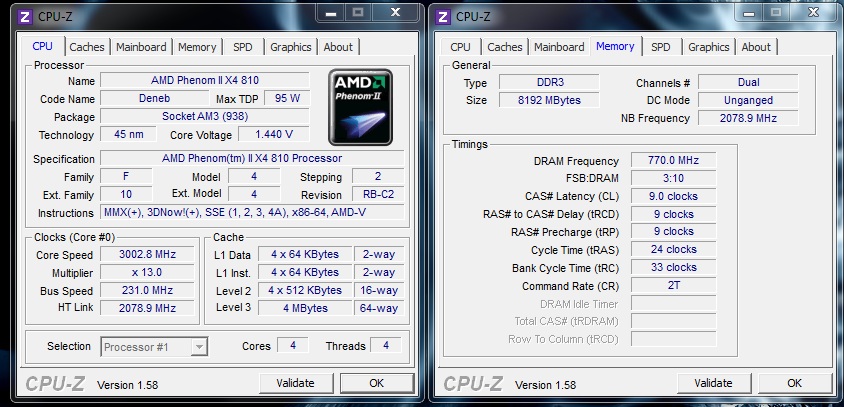
Task: Click the DRAM Frequency value 770.0 MHz
Action: pos(673,160)
